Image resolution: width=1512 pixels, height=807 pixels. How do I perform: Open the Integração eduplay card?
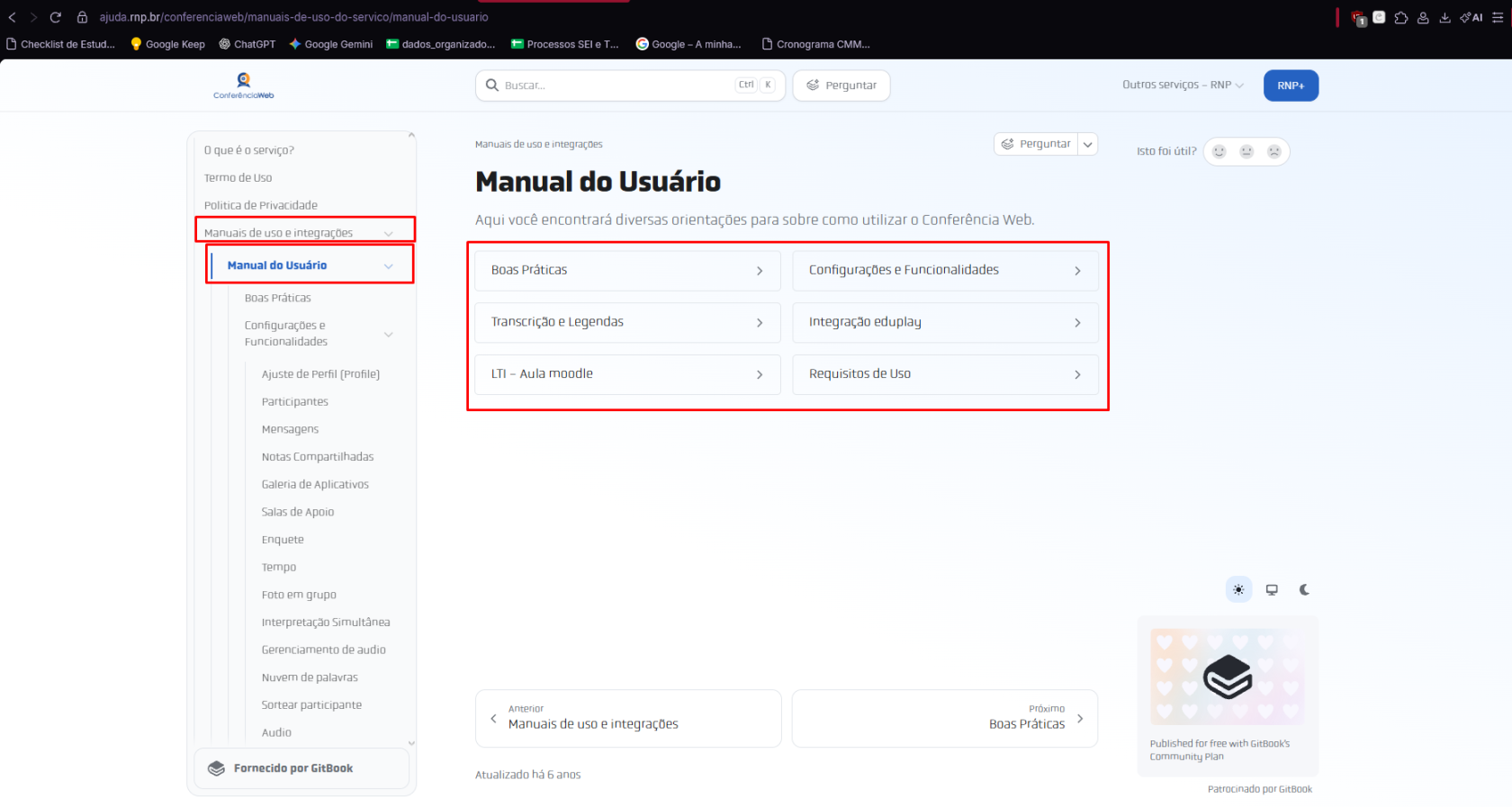click(x=945, y=322)
